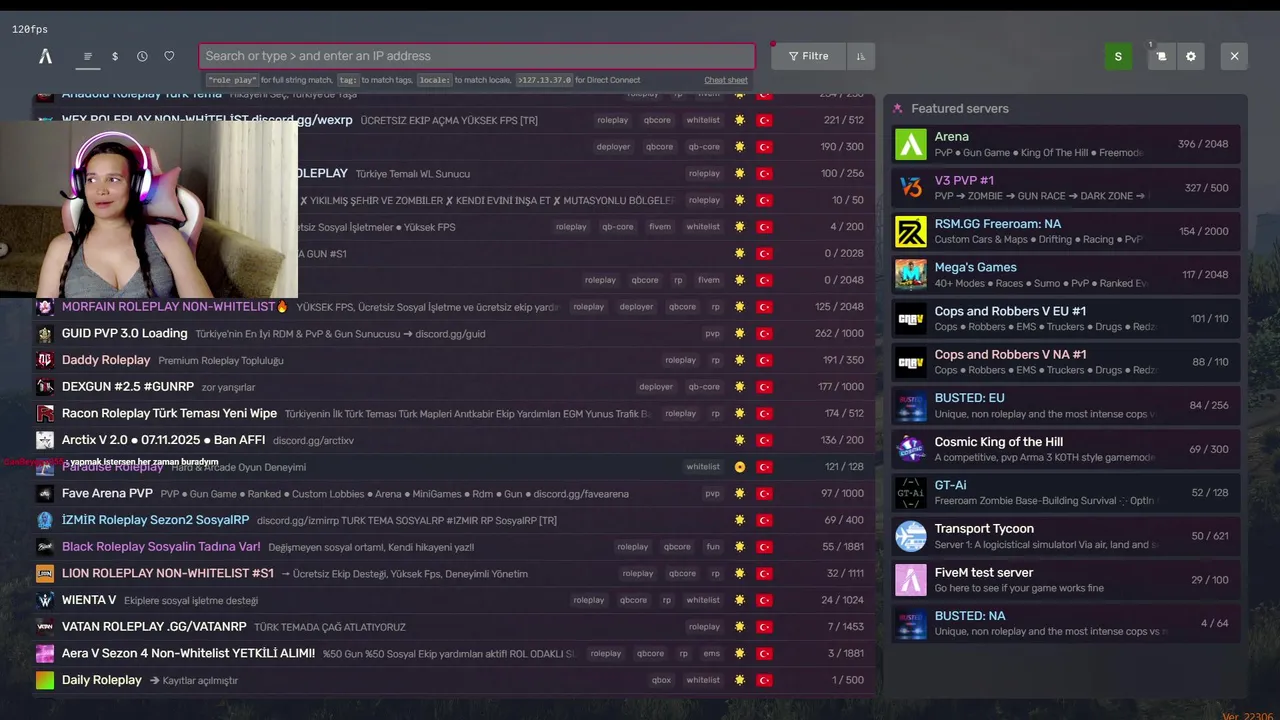Image resolution: width=1280 pixels, height=720 pixels.
Task: Open the Cheat sheet link
Action: [726, 80]
